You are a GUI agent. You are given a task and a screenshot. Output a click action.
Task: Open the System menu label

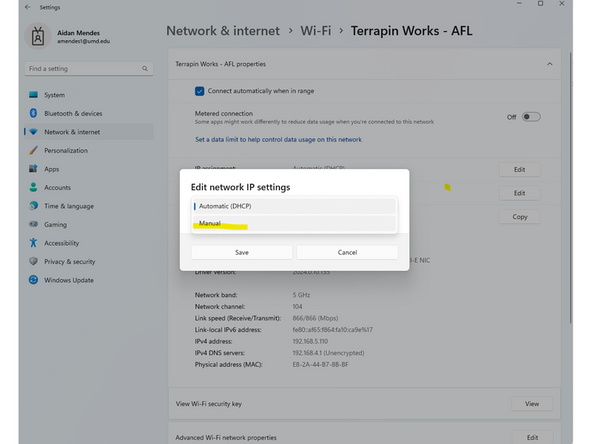pyautogui.click(x=54, y=95)
